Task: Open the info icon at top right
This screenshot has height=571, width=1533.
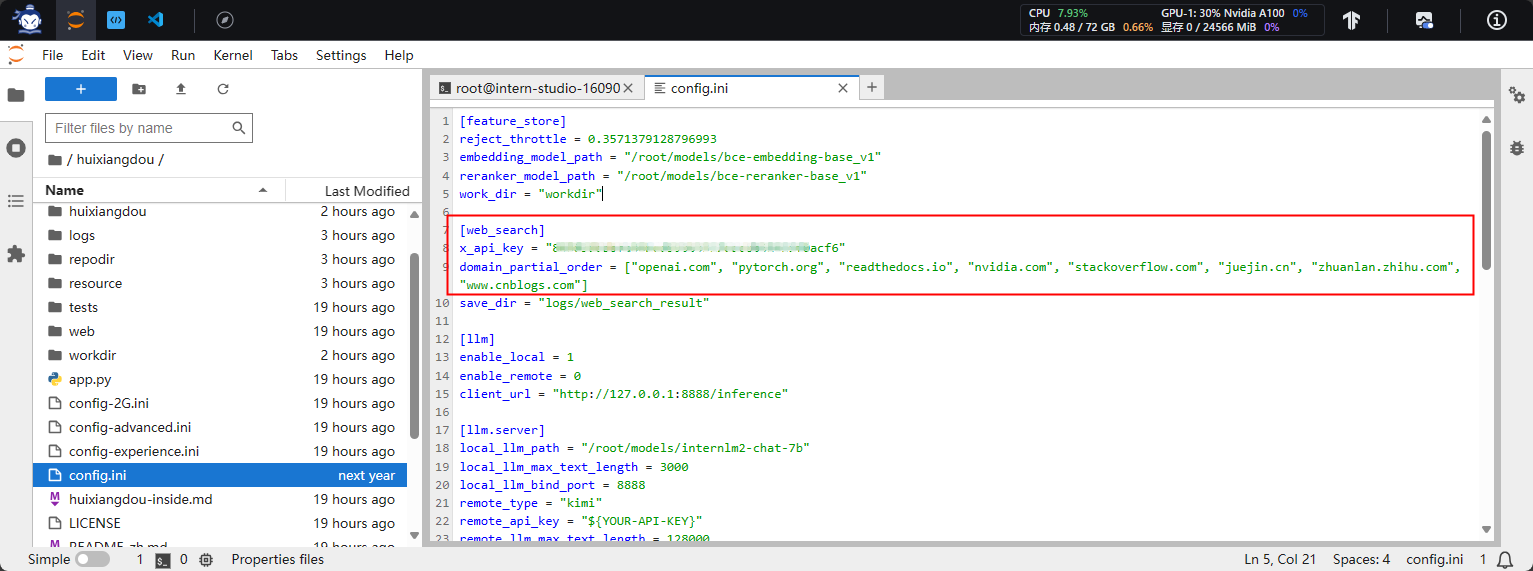Action: point(1497,19)
